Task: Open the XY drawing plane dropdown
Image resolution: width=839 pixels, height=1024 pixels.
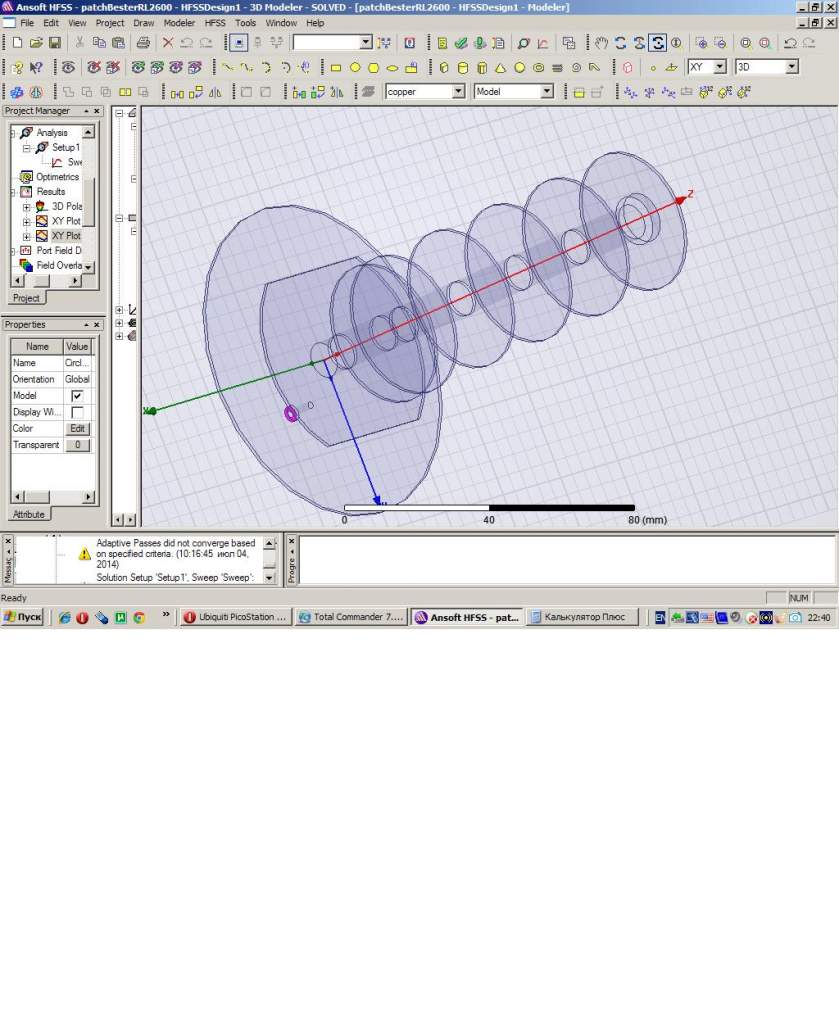Action: [720, 67]
